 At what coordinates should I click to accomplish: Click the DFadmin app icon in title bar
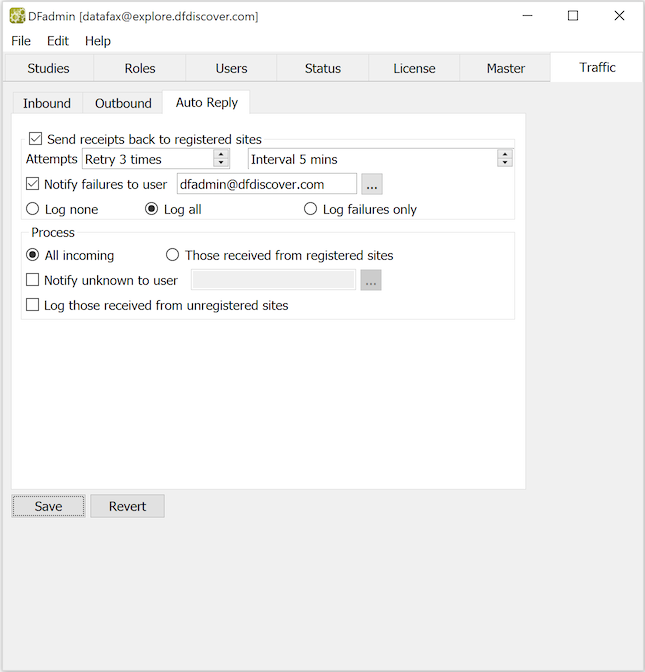[17, 16]
